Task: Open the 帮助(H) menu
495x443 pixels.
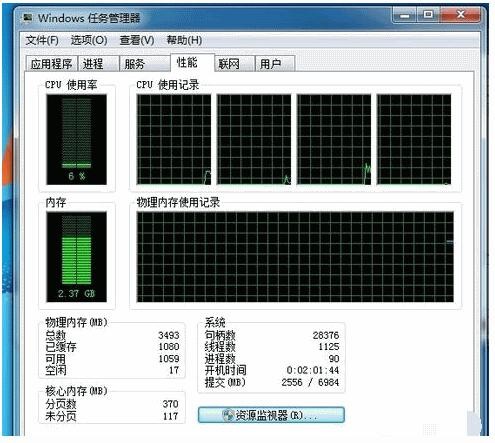Action: (x=184, y=40)
